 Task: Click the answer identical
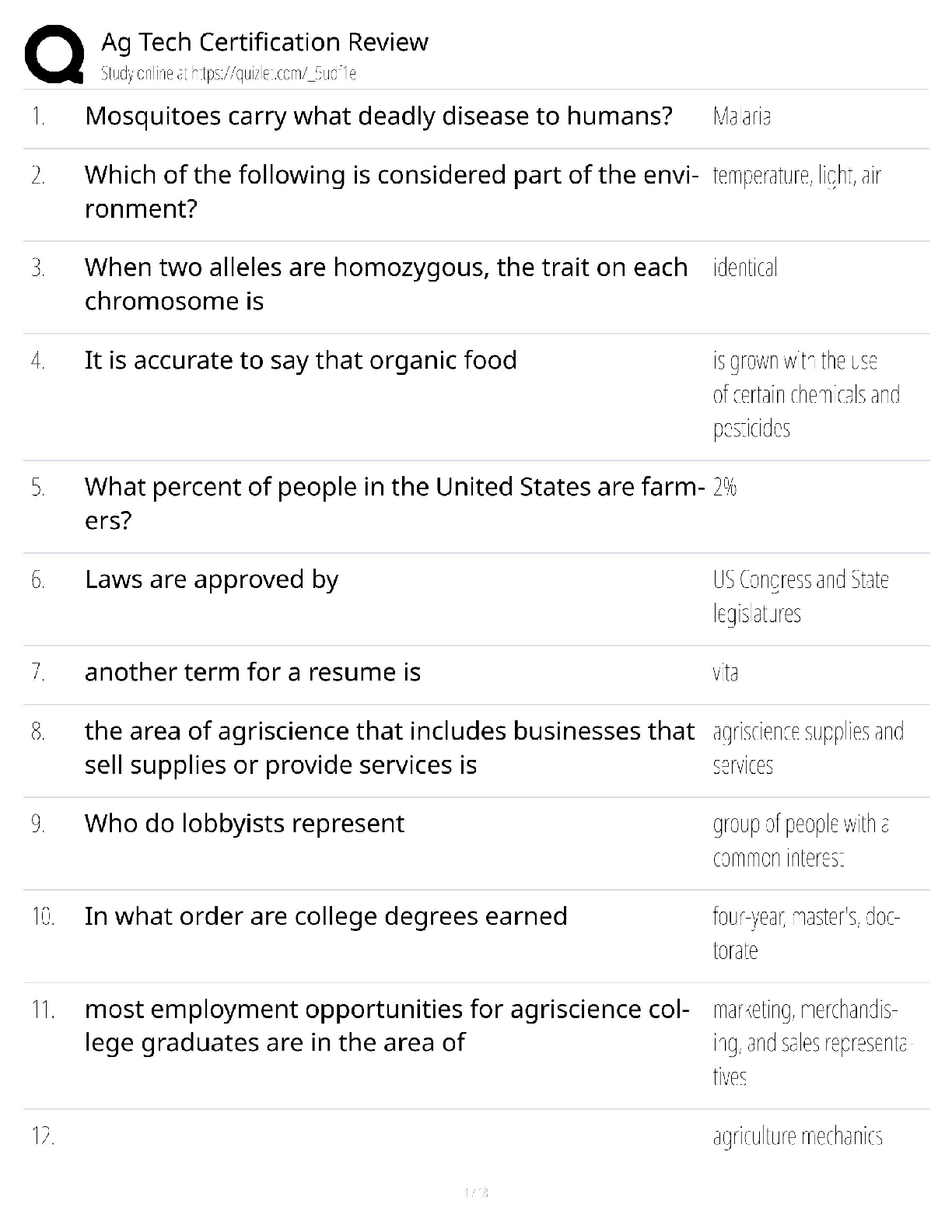[744, 268]
